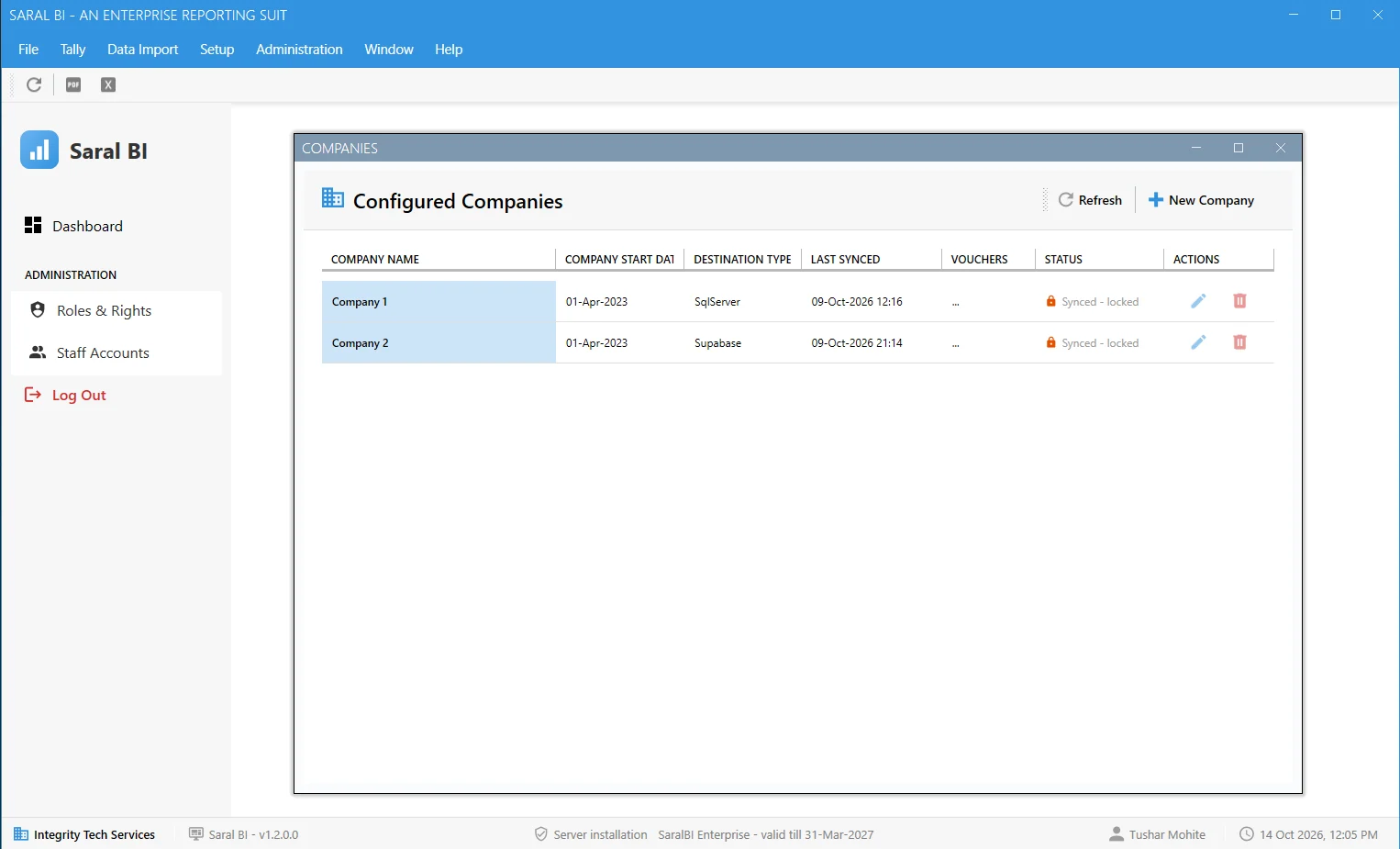
Task: Open the Window menu
Action: tap(389, 50)
